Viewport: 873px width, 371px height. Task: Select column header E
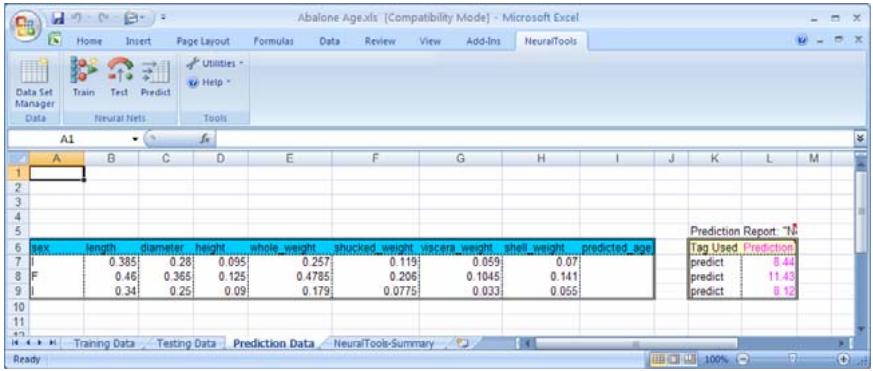pos(290,159)
